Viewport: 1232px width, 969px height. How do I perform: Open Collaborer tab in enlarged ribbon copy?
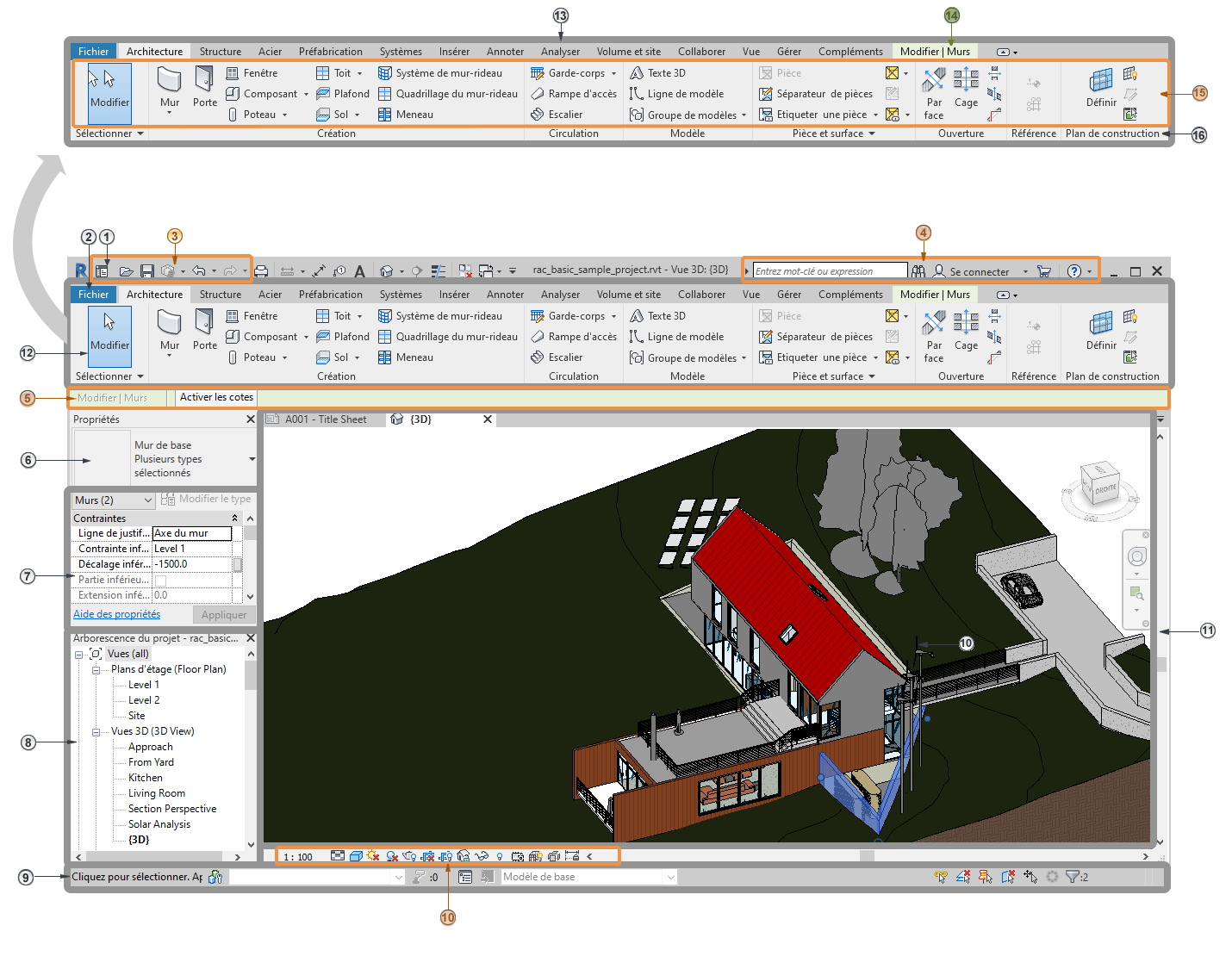point(701,52)
